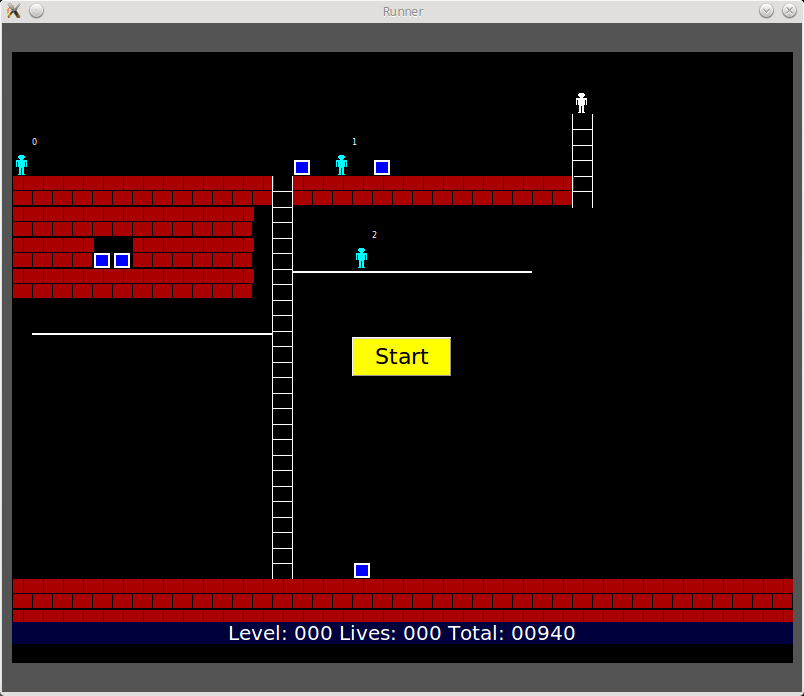Viewport: 804px width, 696px height.
Task: Click the cyan enemy labeled 2 on the bar
Action: [361, 258]
